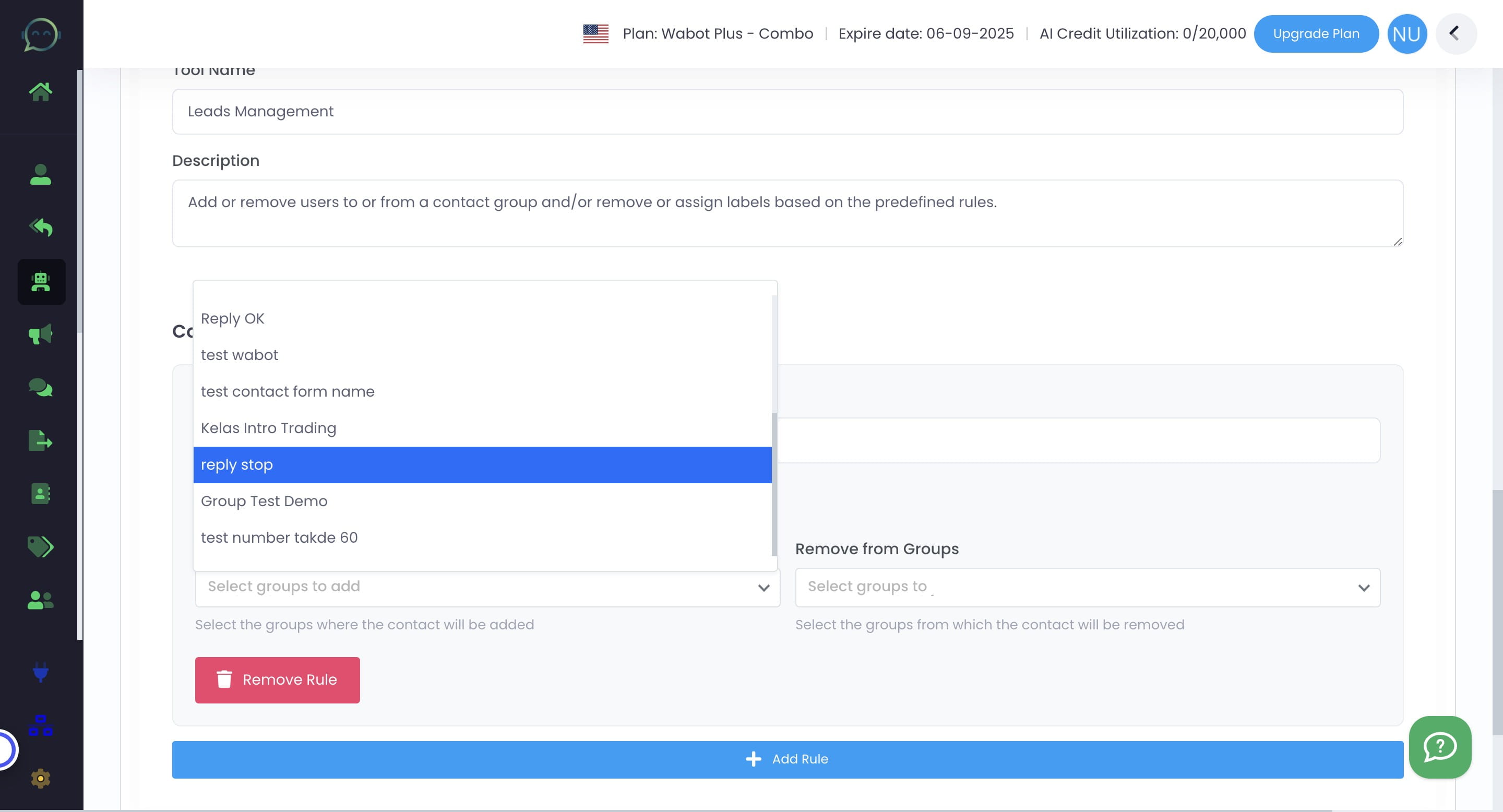Open the Select groups to add dropdown
This screenshot has width=1503, height=812.
click(488, 587)
